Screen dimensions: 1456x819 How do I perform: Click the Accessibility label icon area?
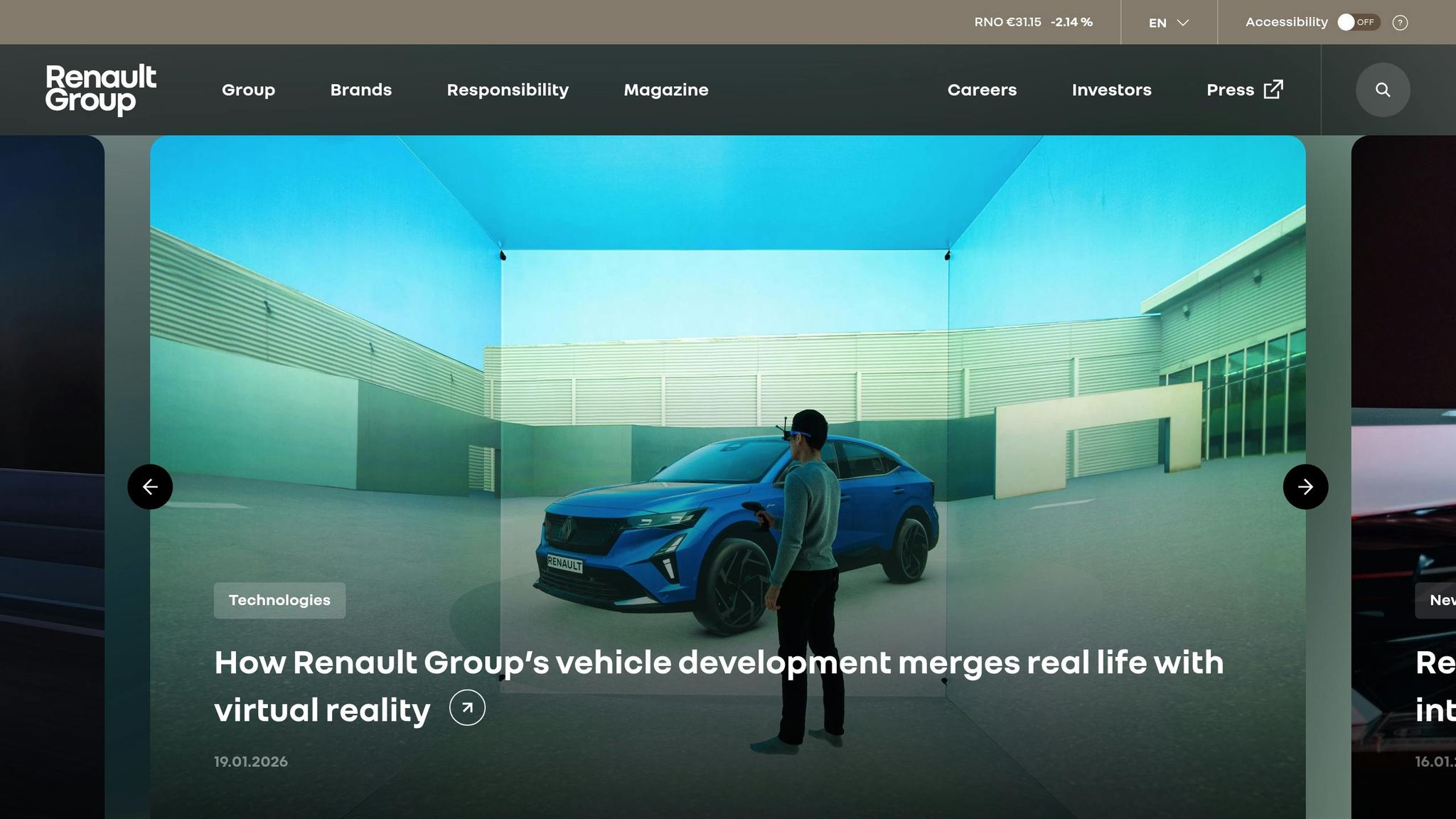pyautogui.click(x=1285, y=22)
